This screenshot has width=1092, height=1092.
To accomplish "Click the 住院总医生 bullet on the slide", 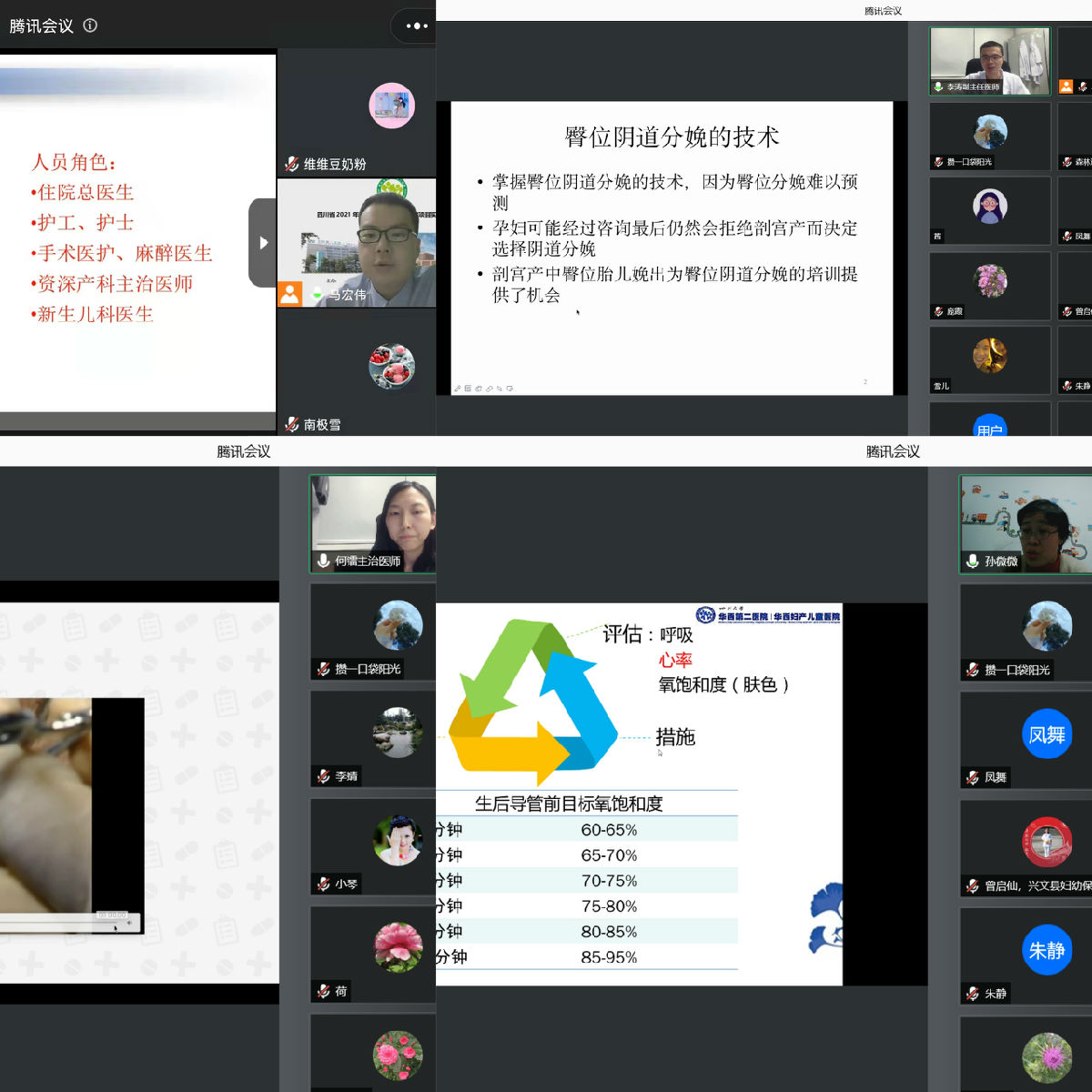I will tap(82, 193).
